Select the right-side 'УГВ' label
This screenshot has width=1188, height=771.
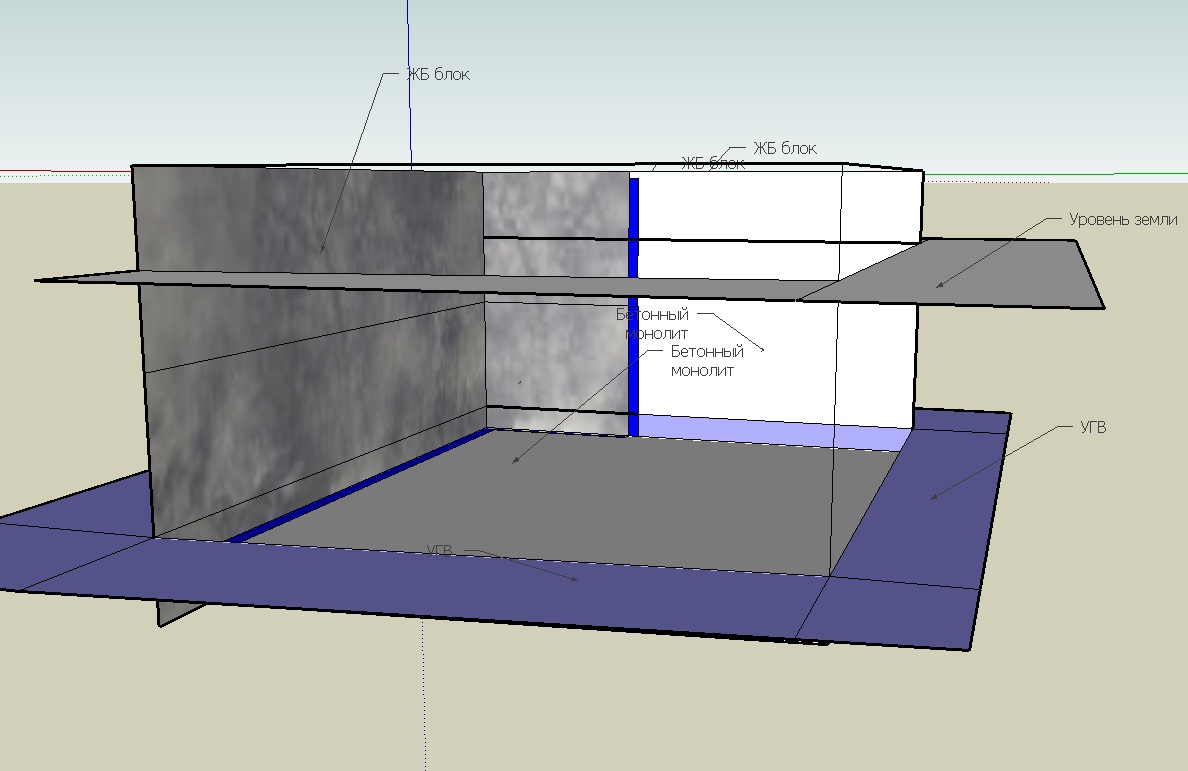(1093, 427)
